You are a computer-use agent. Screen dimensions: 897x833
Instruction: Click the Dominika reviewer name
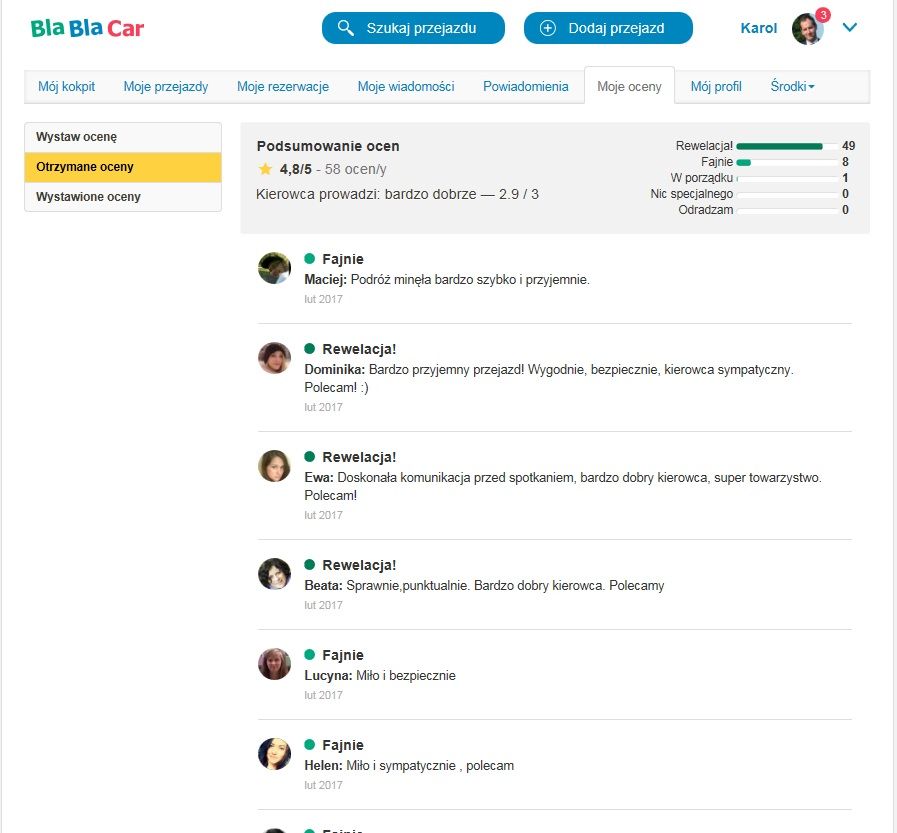pos(335,370)
